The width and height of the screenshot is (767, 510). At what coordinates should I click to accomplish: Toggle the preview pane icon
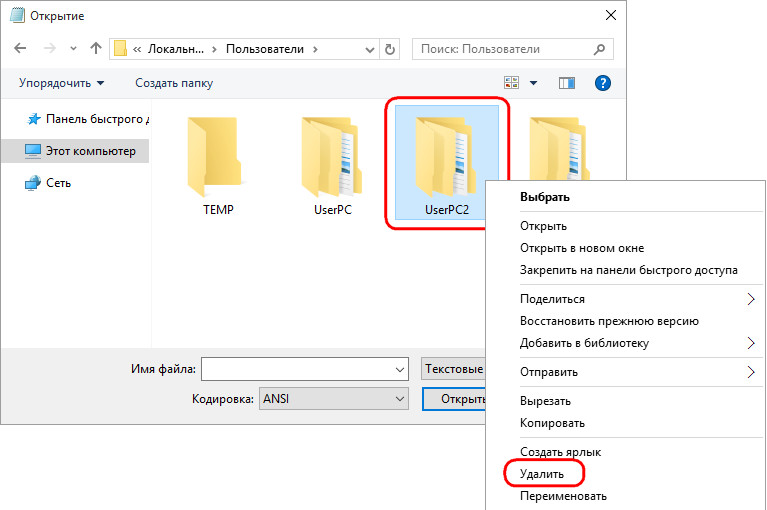point(567,83)
